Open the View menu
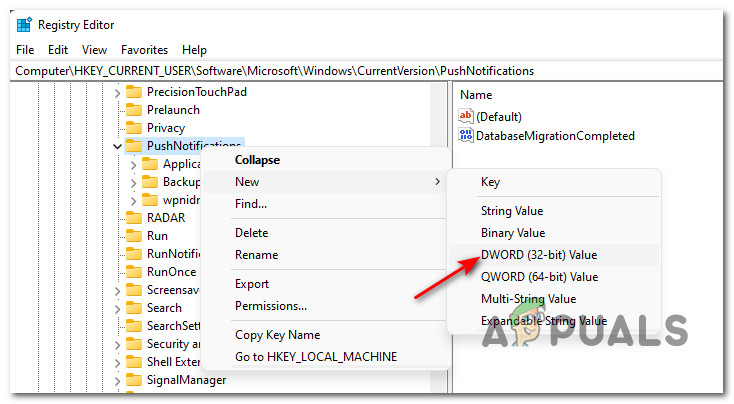This screenshot has width=734, height=404. [x=94, y=50]
